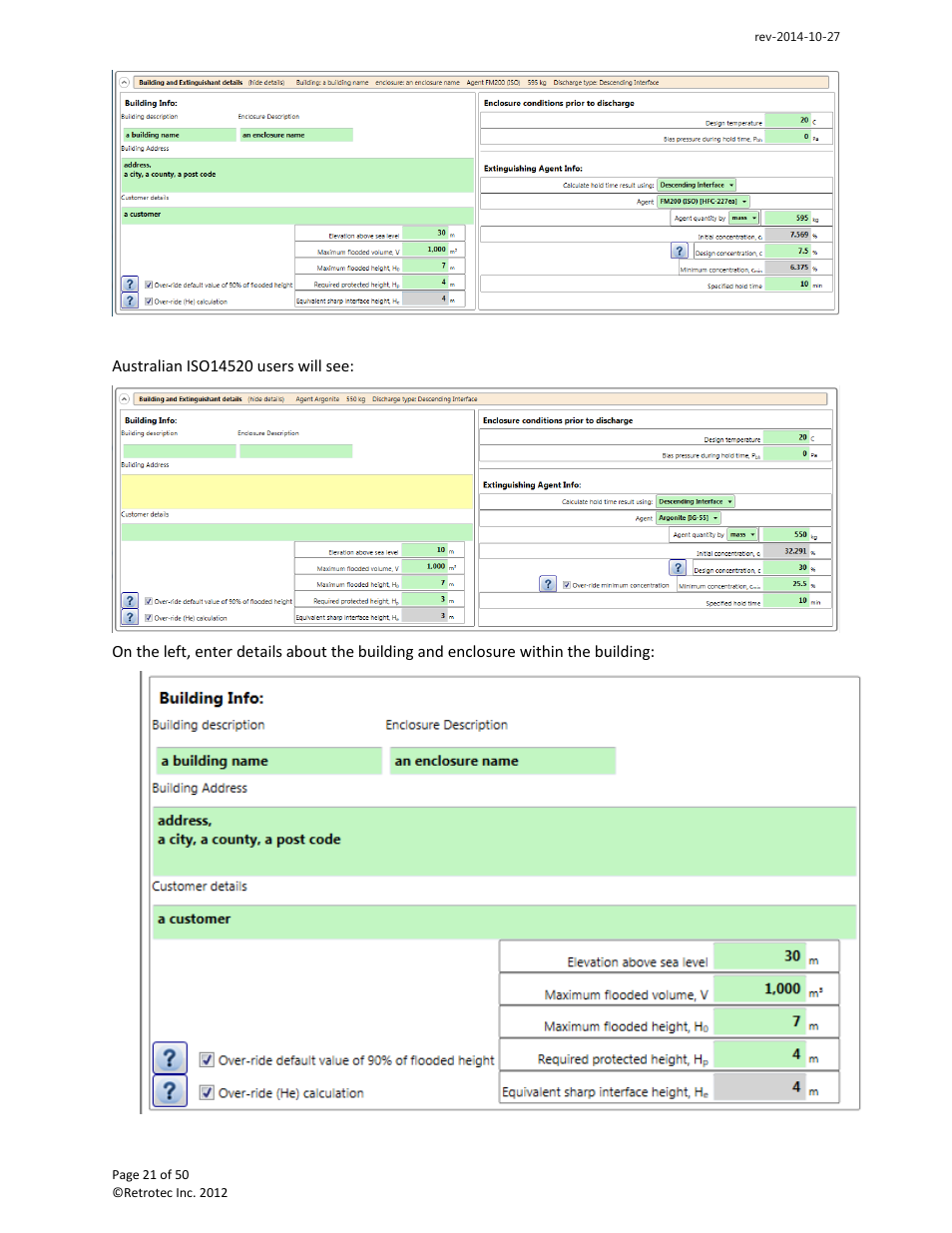Click agent quantity value 550 kg
Viewport: 952px width, 1233px height.
point(786,535)
